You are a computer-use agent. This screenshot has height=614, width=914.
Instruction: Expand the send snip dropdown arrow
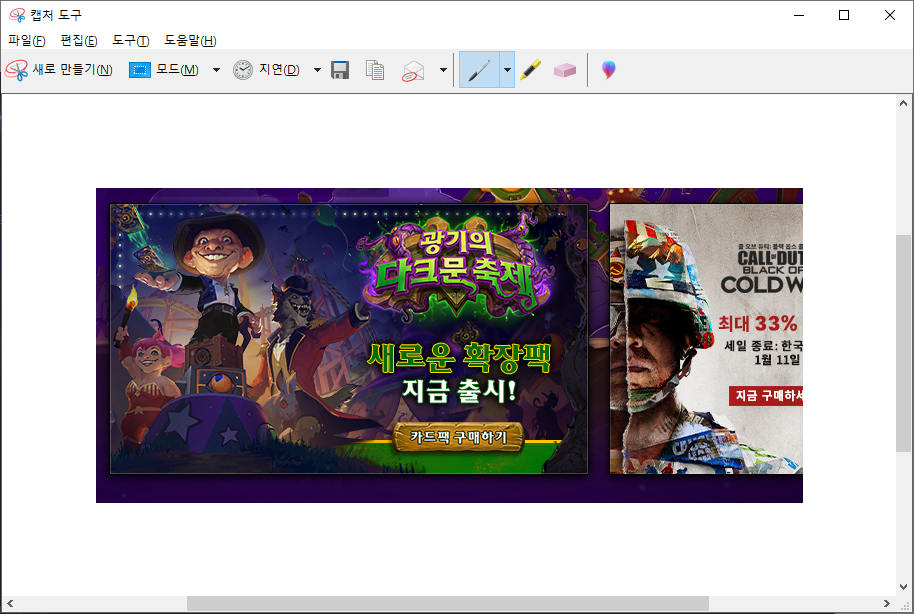pos(443,70)
